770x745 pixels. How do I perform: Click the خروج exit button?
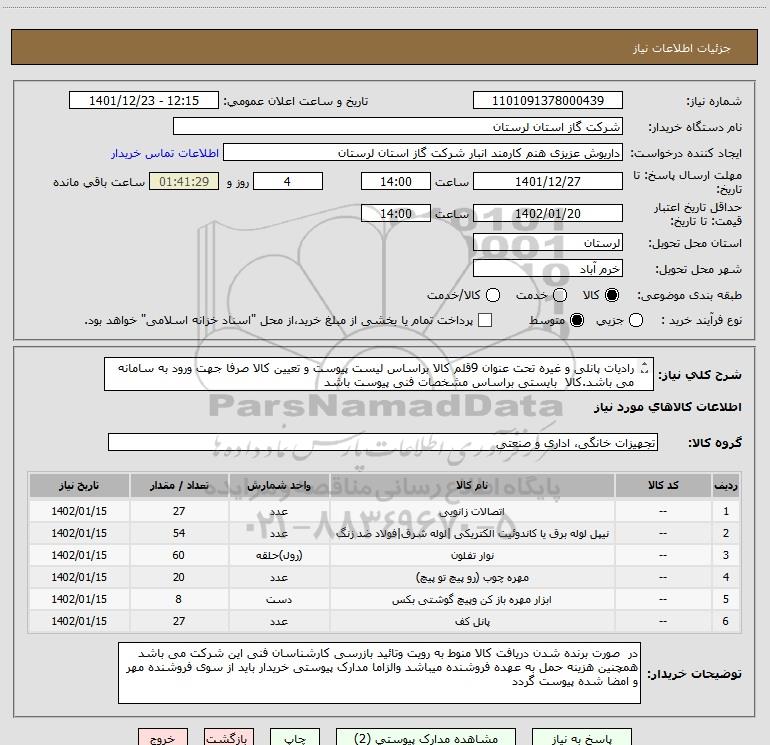[x=163, y=738]
